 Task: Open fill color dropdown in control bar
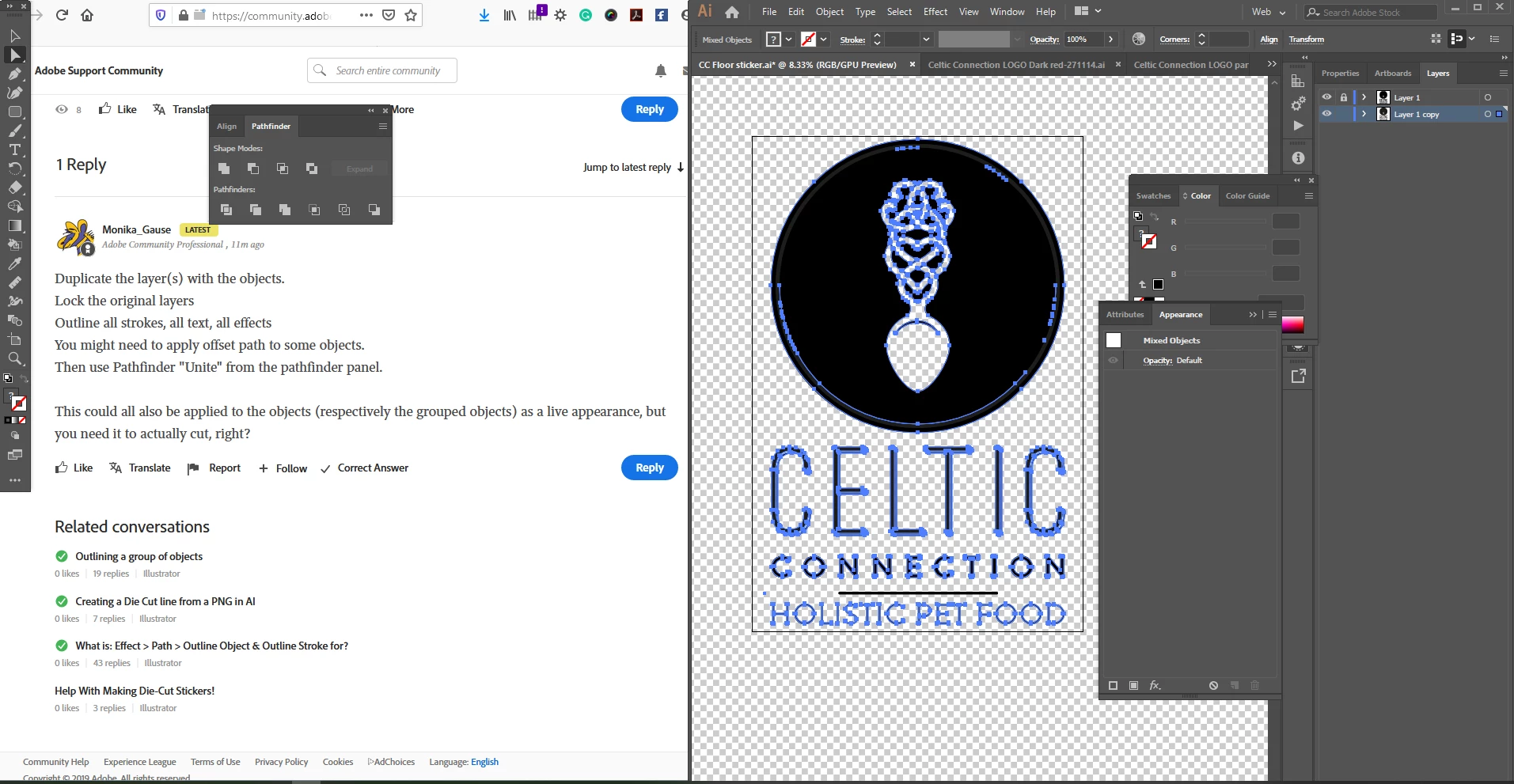[788, 39]
